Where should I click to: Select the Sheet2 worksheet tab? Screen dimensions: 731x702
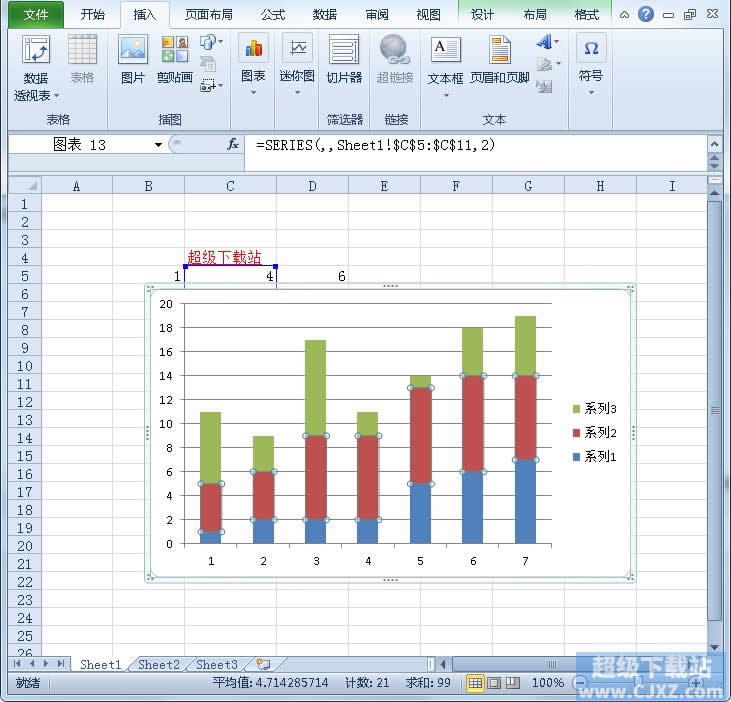pos(159,664)
